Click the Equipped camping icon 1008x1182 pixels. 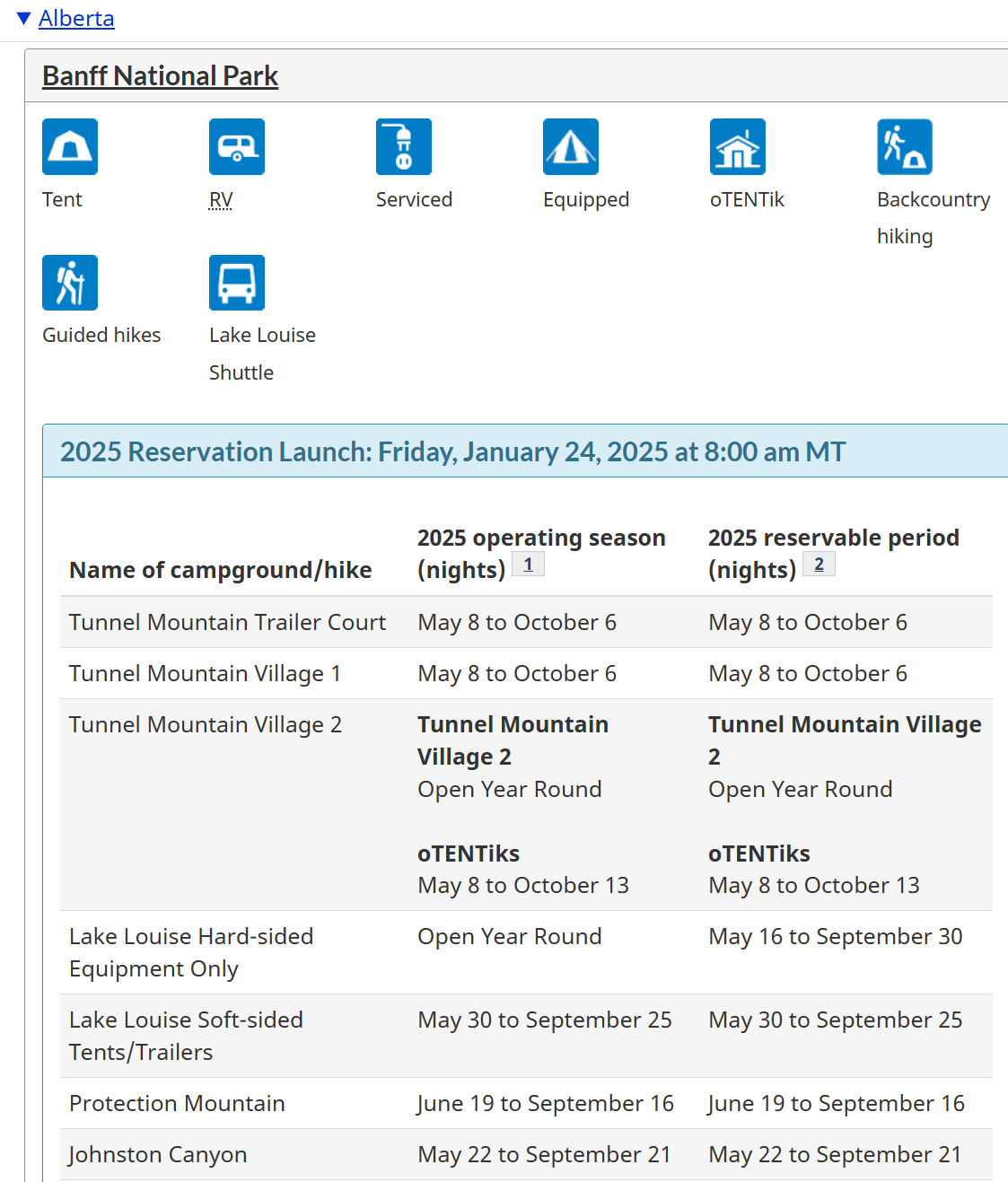(571, 146)
